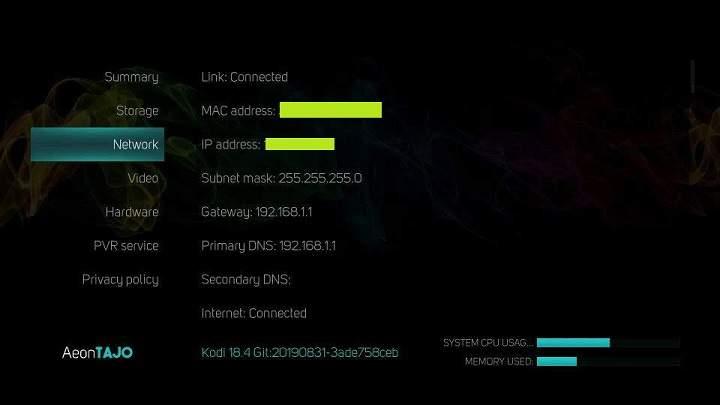
Task: Click the redacted IP address value
Action: 300,144
